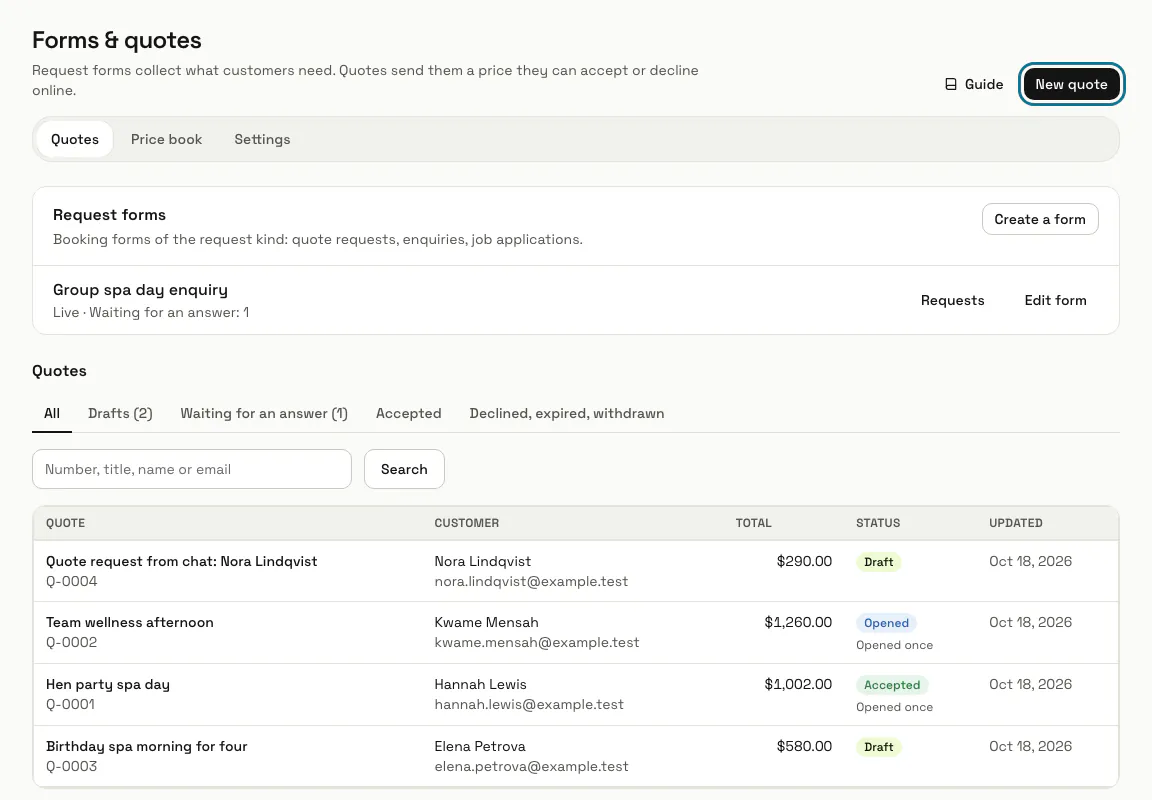The image size is (1152, 800).
Task: Click the Create a form button
Action: pos(1040,219)
